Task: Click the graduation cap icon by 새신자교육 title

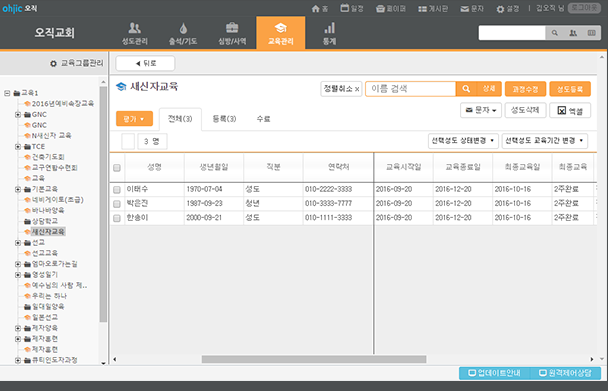Action: point(121,87)
